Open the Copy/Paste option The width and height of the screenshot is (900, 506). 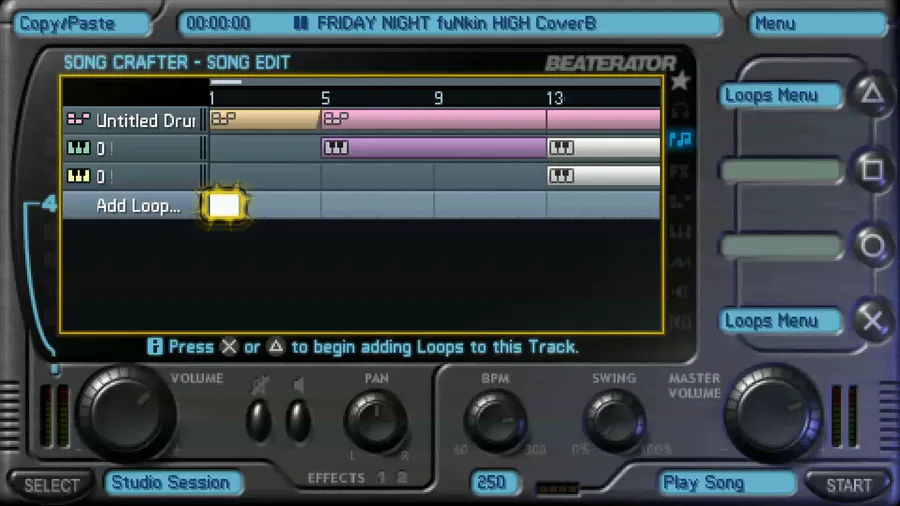point(82,24)
